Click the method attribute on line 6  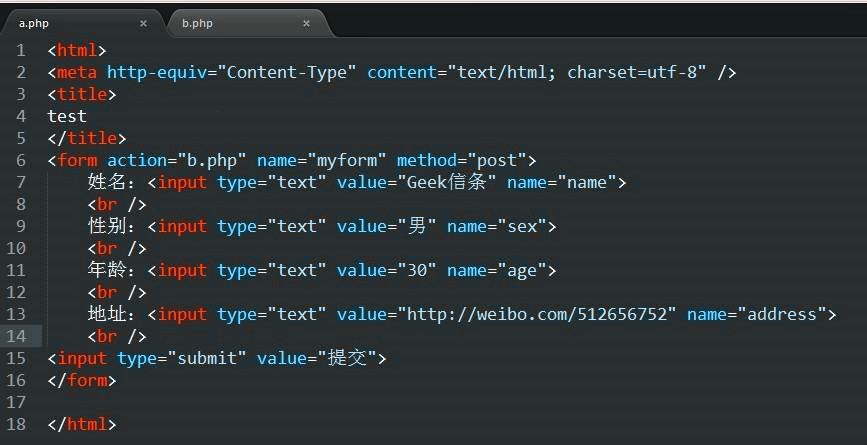pos(427,161)
